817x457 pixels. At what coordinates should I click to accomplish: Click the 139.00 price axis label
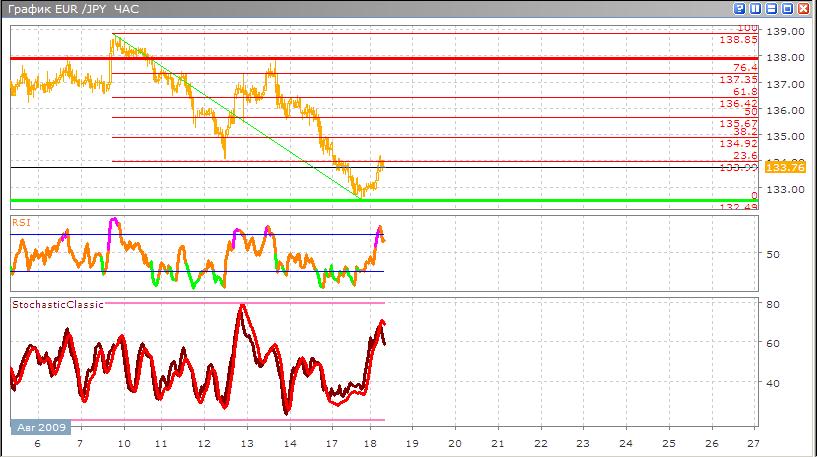click(785, 31)
